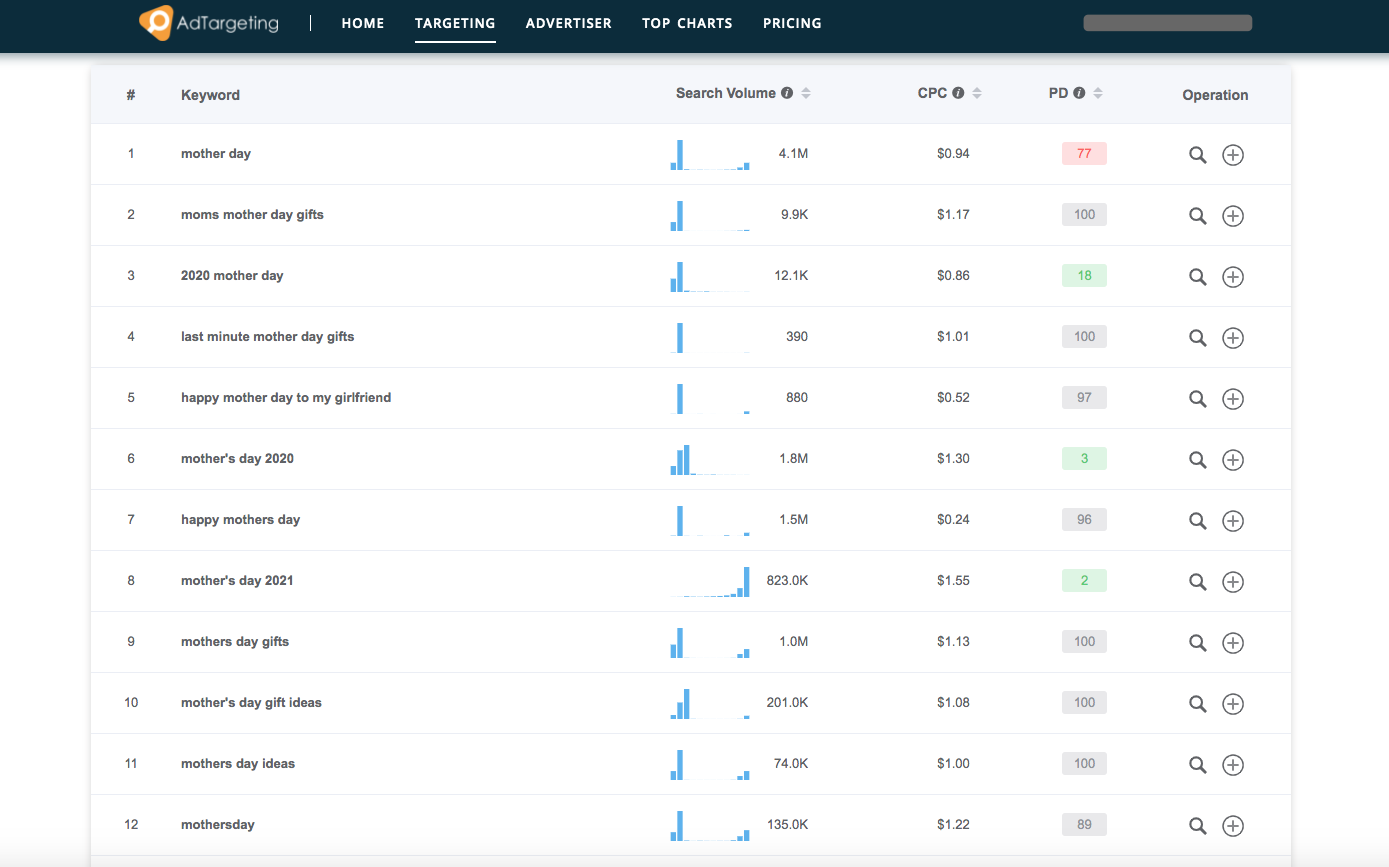Open the PRICING link

[792, 23]
